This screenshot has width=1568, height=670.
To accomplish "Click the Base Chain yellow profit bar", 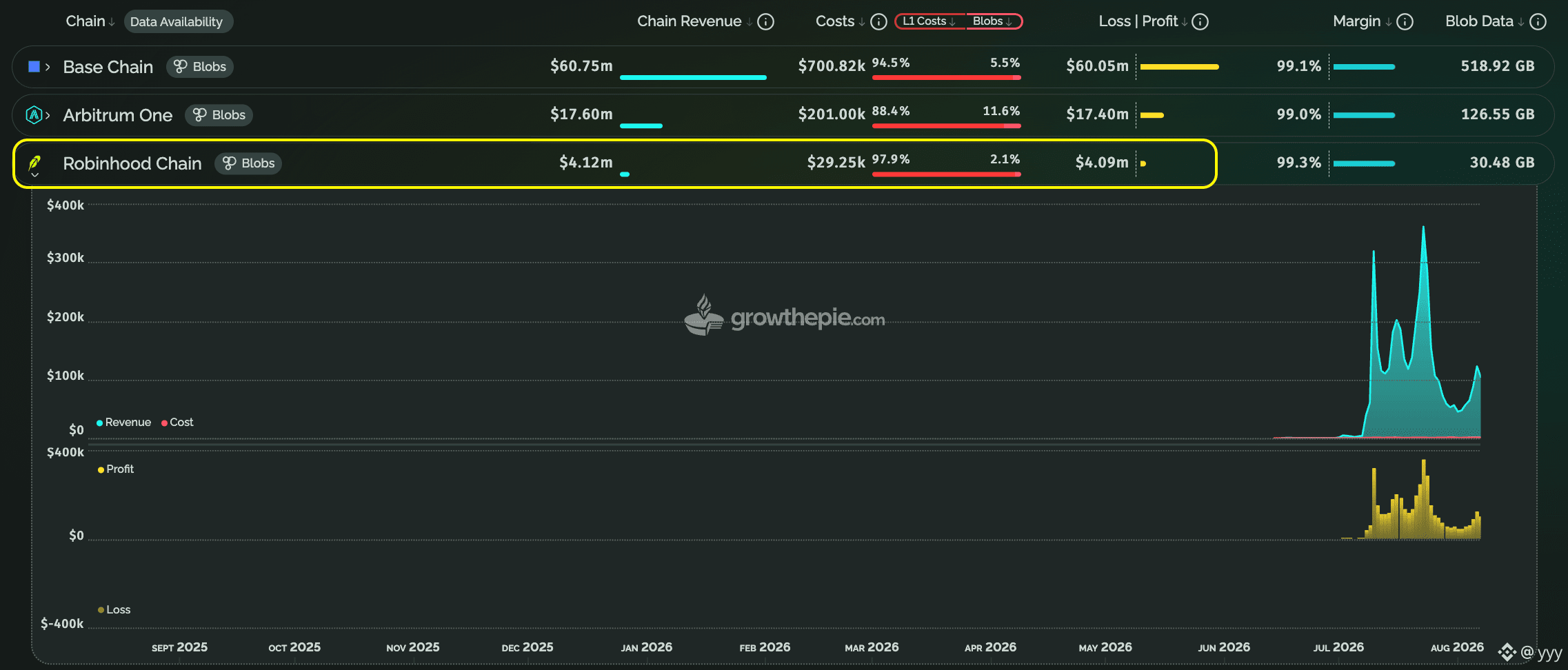I will [x=1180, y=67].
